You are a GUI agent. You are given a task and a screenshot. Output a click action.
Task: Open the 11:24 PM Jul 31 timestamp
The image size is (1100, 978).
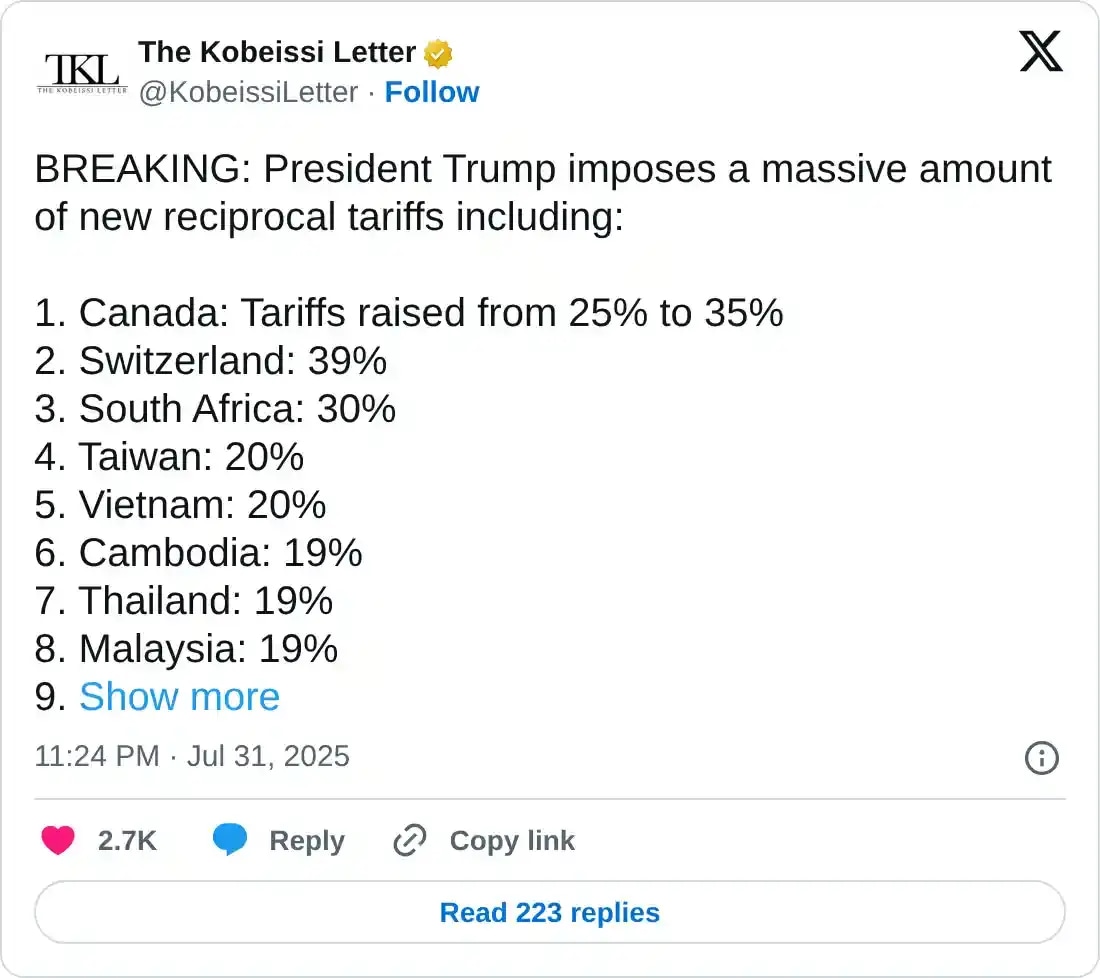pos(192,756)
